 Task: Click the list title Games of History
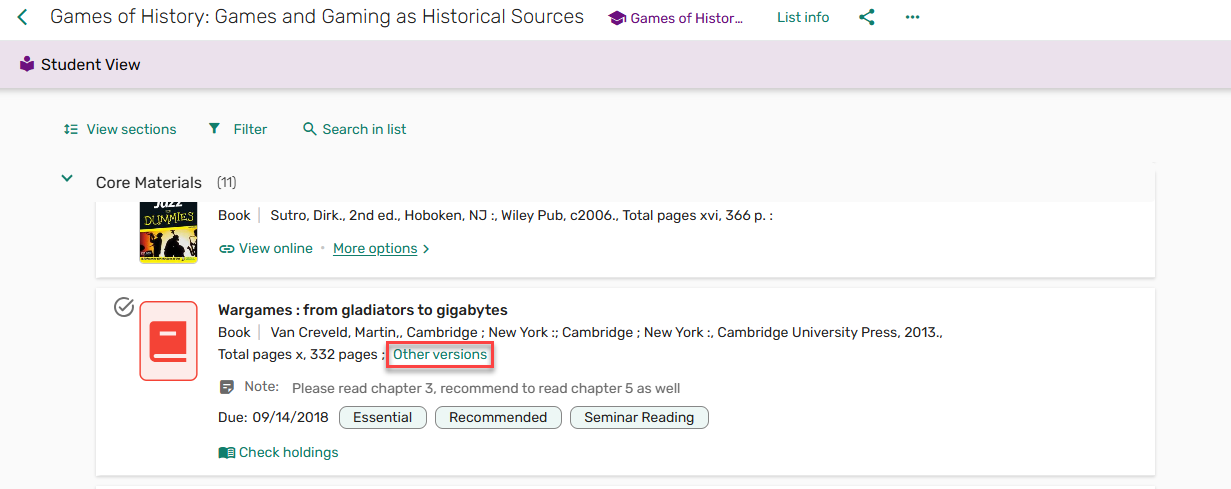(x=317, y=17)
